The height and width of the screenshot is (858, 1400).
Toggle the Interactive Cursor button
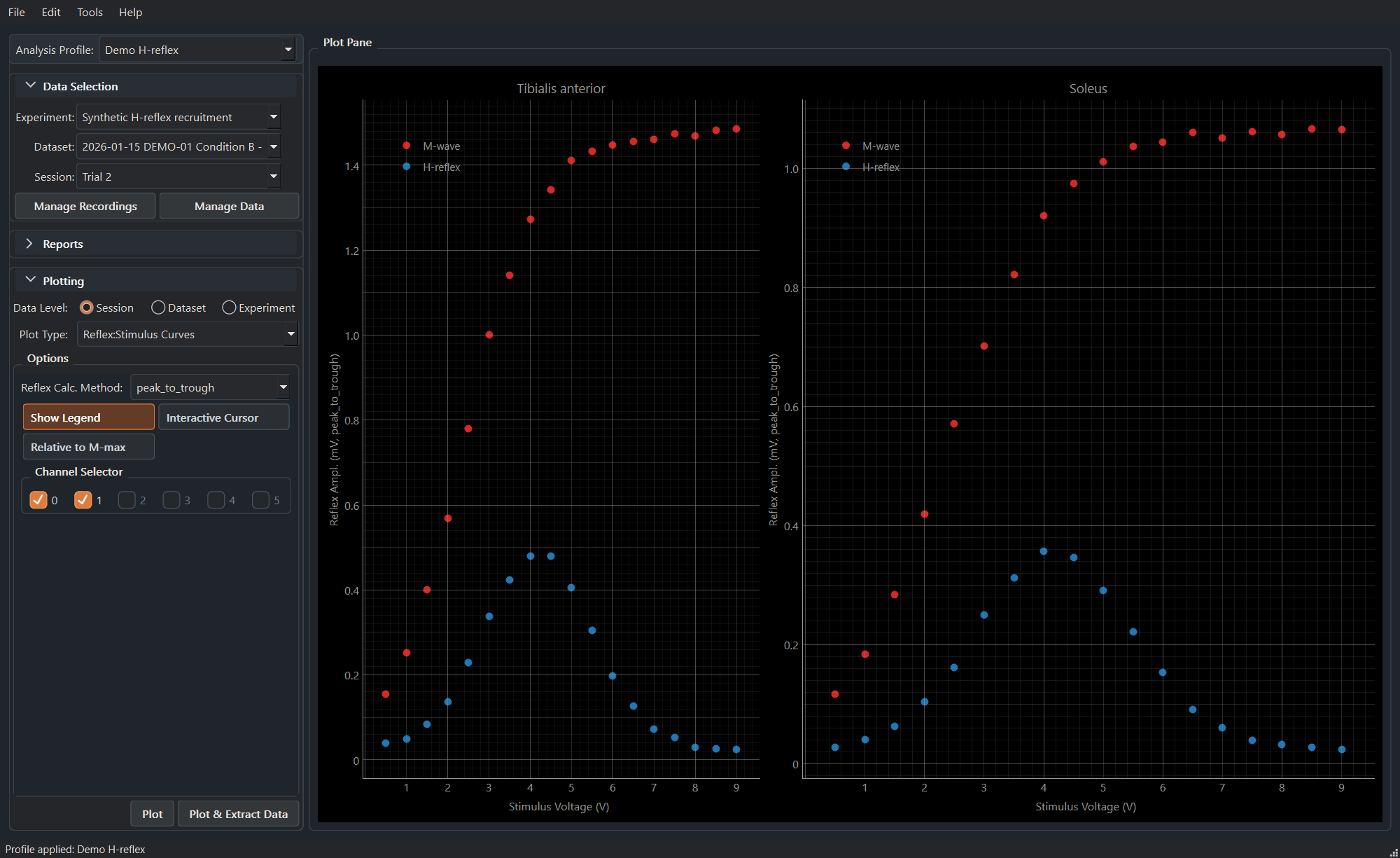(x=224, y=417)
